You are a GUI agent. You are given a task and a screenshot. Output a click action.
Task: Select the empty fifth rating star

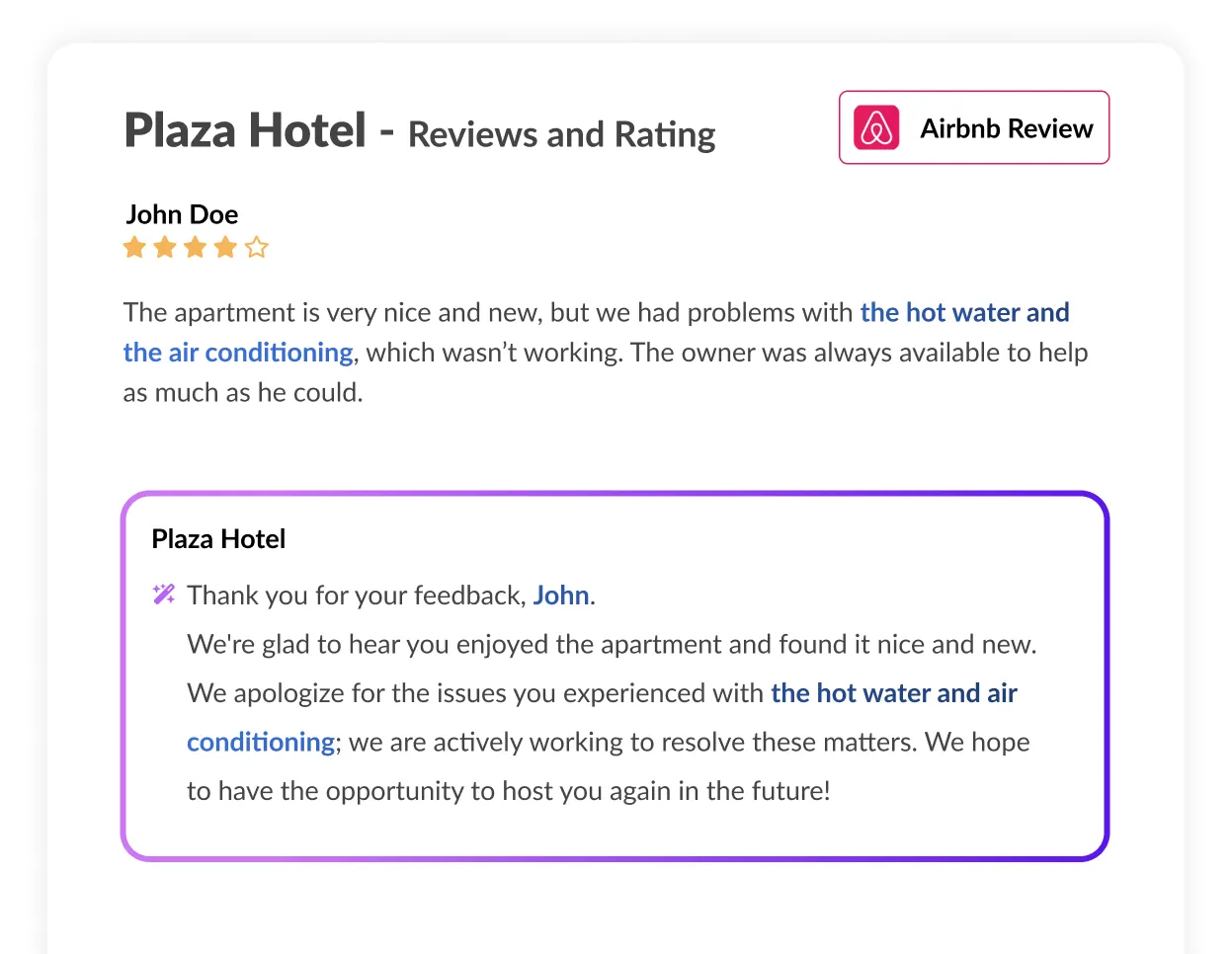point(257,247)
